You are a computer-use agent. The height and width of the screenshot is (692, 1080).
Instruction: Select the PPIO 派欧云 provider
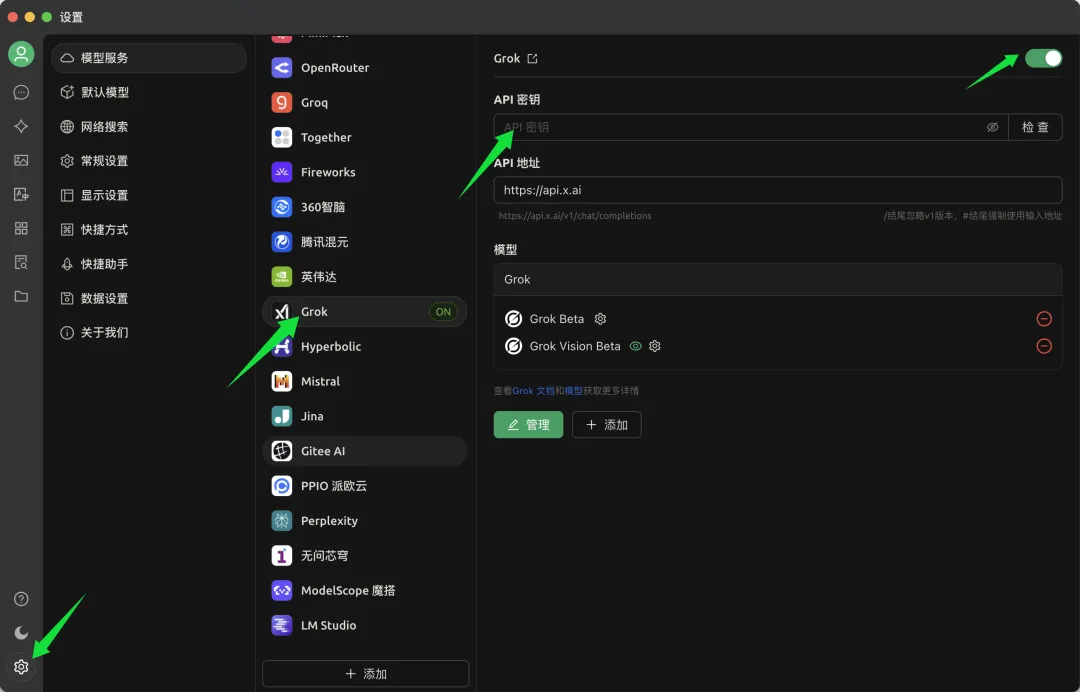364,486
